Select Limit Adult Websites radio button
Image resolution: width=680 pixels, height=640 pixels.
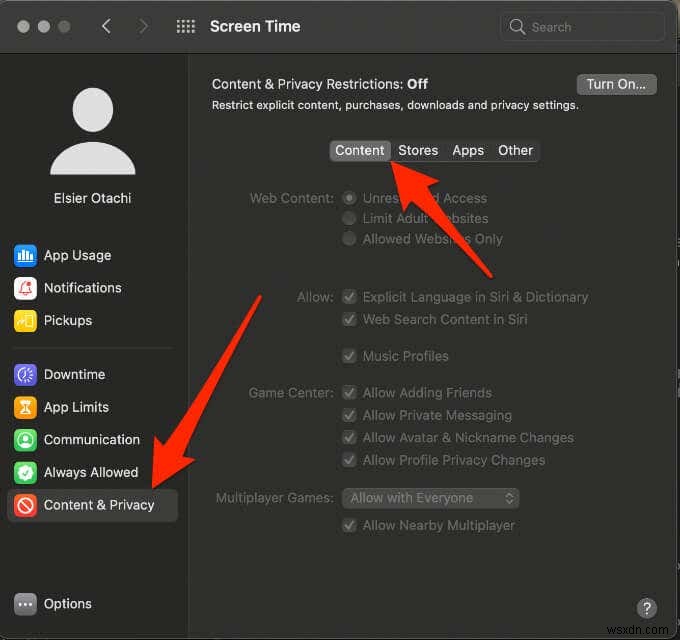pyautogui.click(x=349, y=219)
